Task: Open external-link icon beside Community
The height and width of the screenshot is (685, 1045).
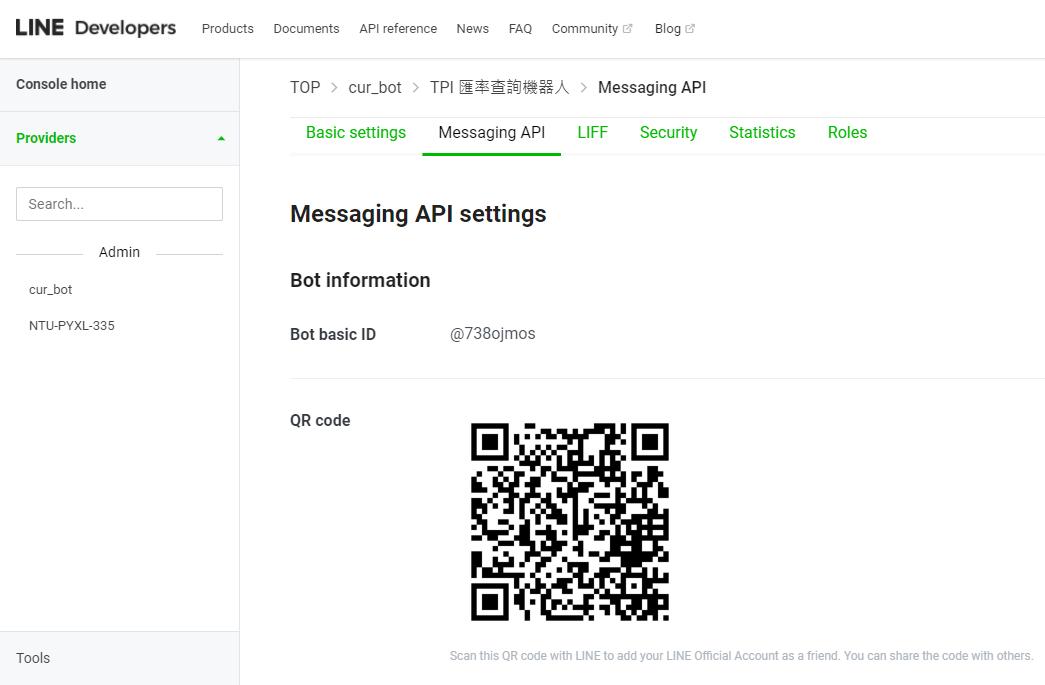Action: (628, 29)
